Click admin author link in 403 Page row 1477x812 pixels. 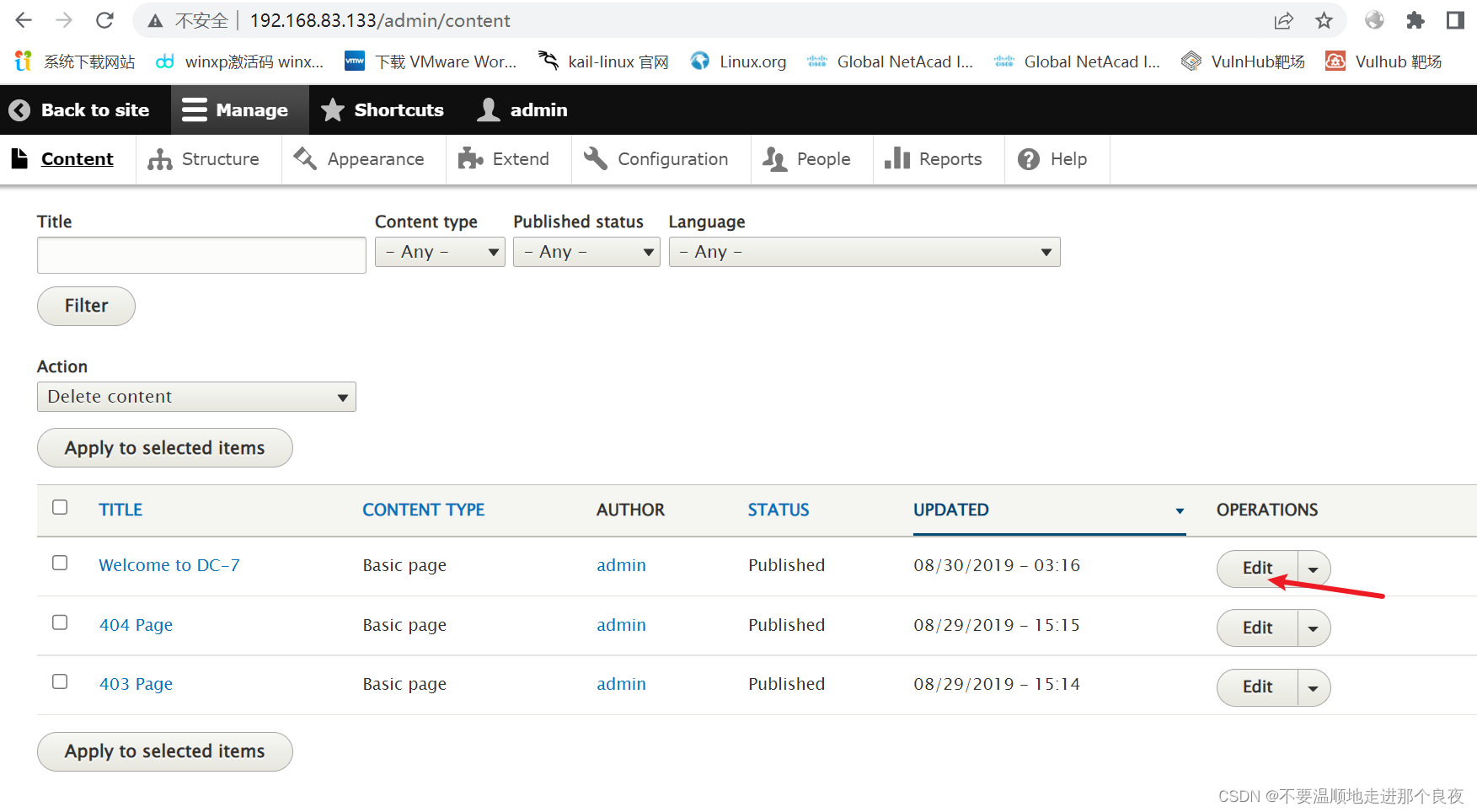(x=621, y=684)
